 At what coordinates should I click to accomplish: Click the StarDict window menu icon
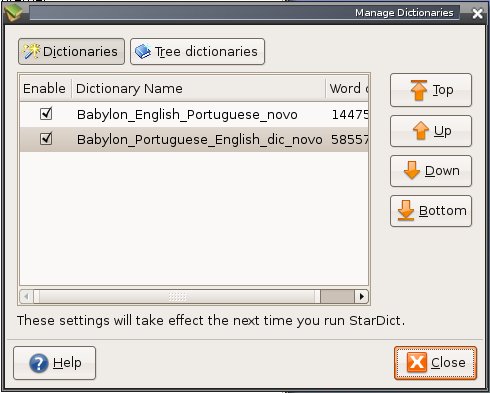(x=14, y=12)
